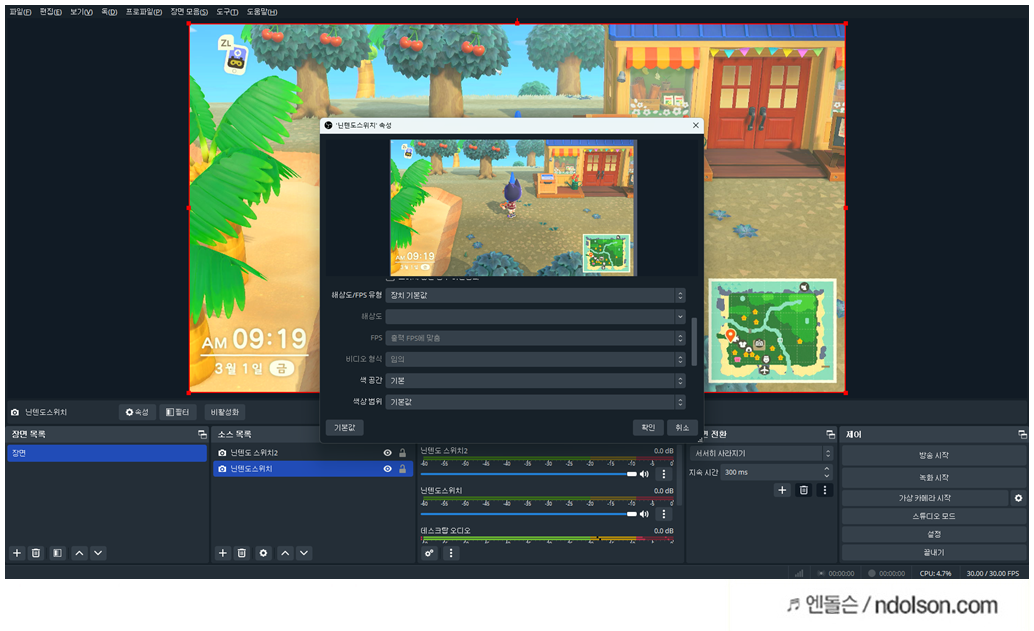Open the FPS dropdown

pyautogui.click(x=535, y=338)
